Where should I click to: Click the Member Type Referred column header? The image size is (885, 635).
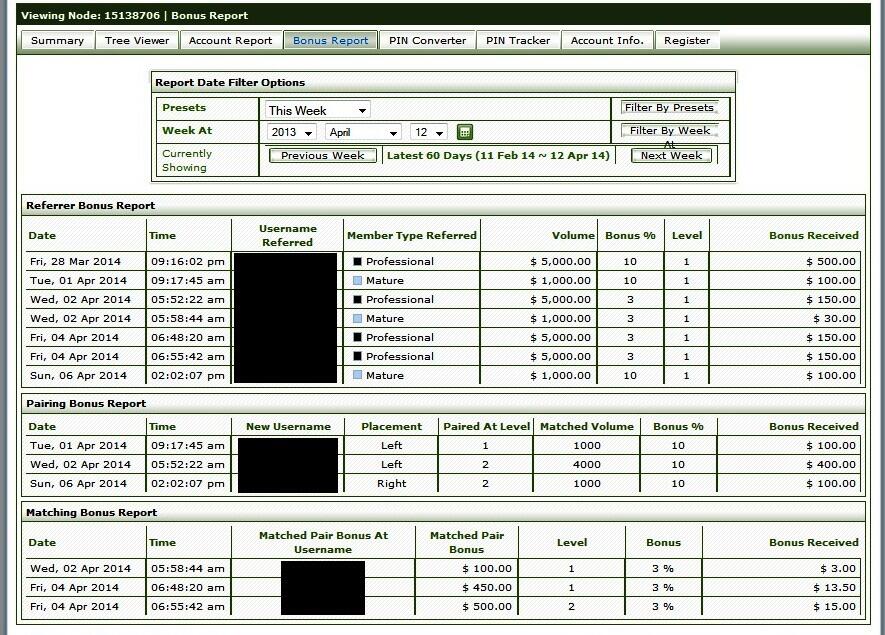[x=412, y=235]
